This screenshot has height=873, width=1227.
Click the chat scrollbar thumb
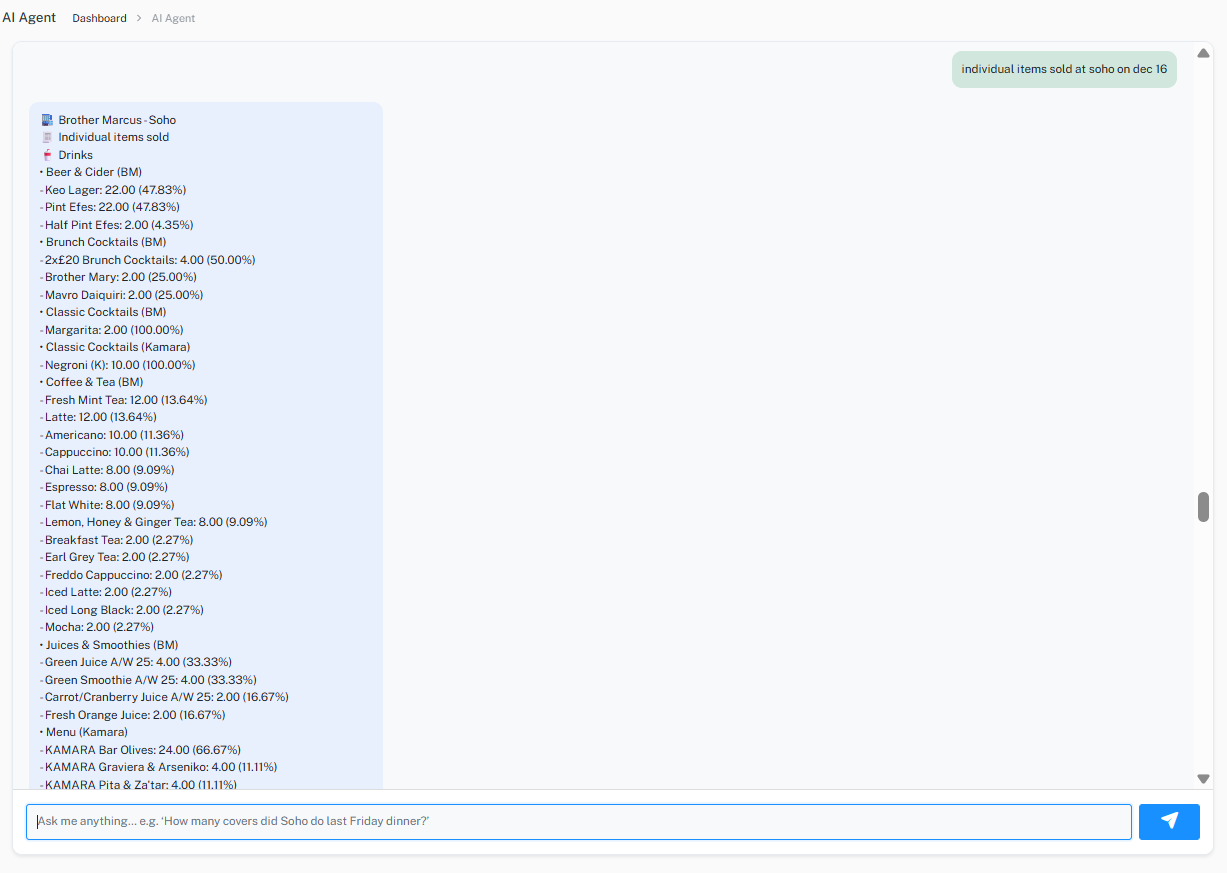pos(1203,507)
